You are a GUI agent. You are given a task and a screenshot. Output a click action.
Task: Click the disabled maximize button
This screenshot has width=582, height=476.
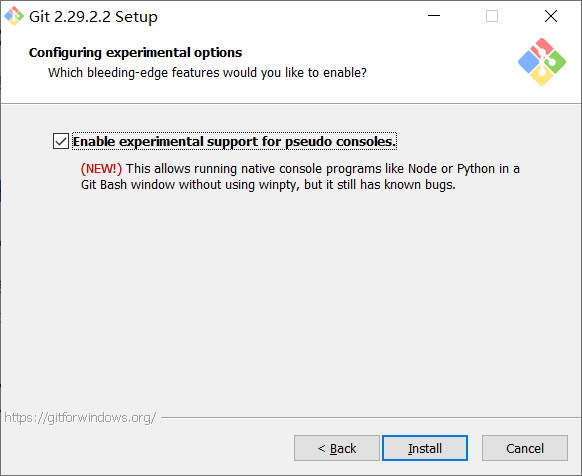pos(492,16)
